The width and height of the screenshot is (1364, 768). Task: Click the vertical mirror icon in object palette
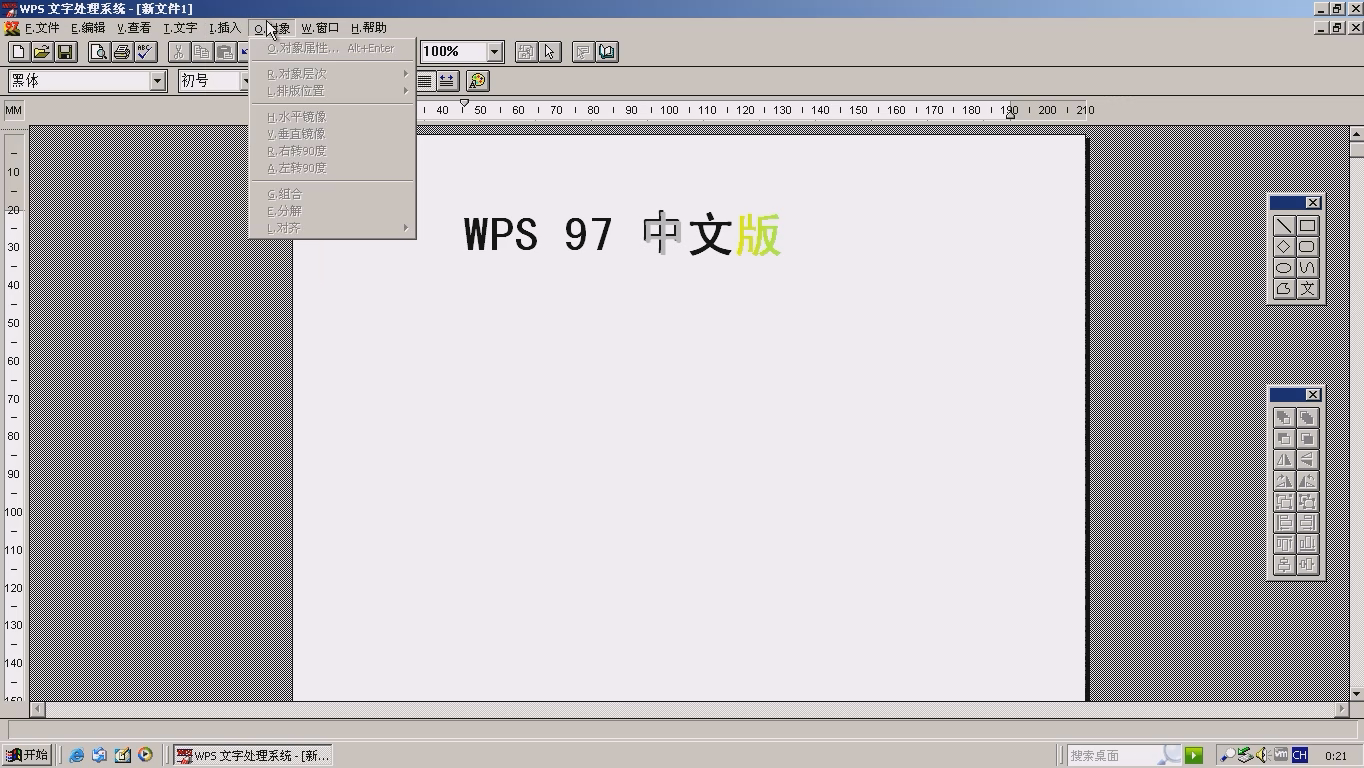click(x=1307, y=460)
